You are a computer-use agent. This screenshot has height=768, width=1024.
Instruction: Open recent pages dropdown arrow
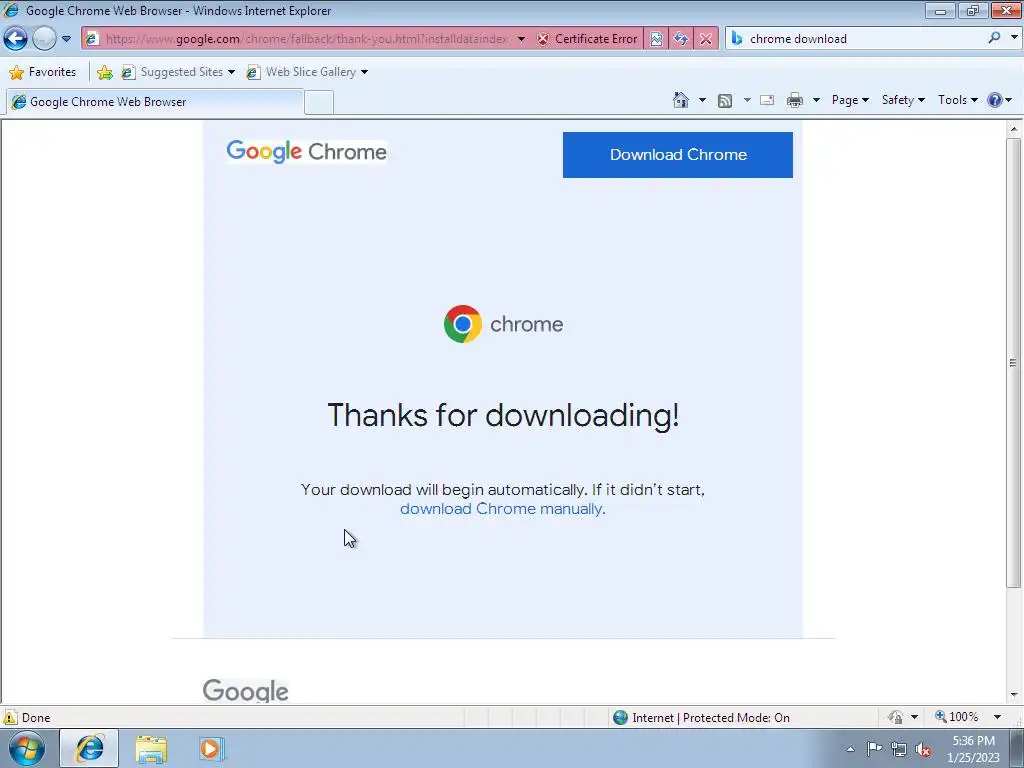(x=66, y=39)
